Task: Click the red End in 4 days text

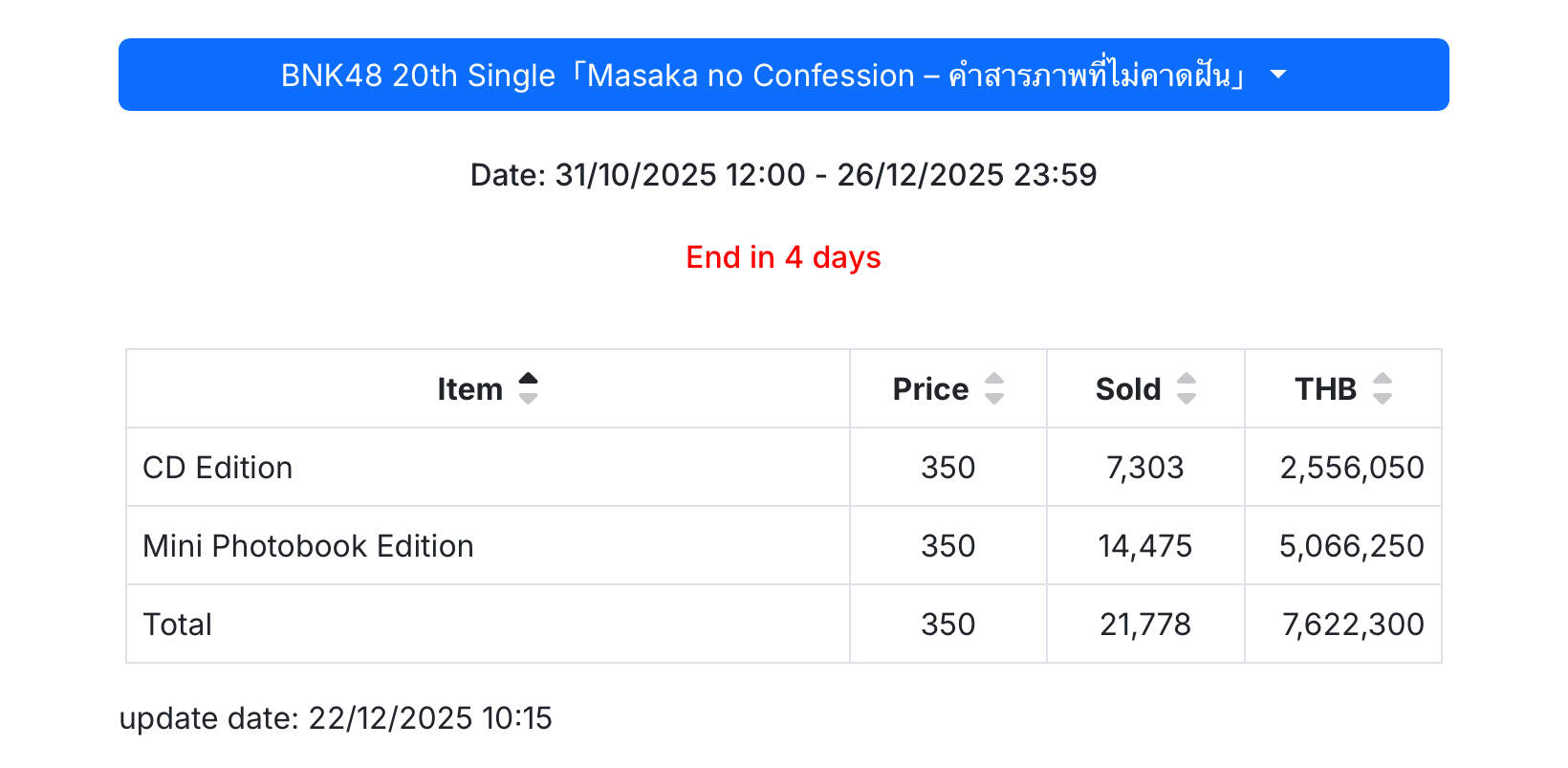Action: coord(783,257)
